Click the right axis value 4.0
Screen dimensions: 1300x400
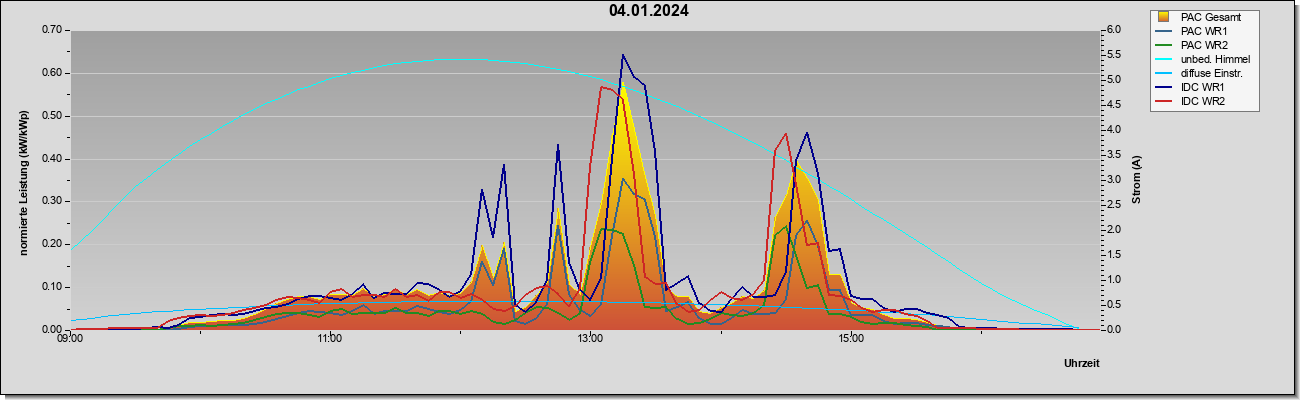(x=1116, y=130)
